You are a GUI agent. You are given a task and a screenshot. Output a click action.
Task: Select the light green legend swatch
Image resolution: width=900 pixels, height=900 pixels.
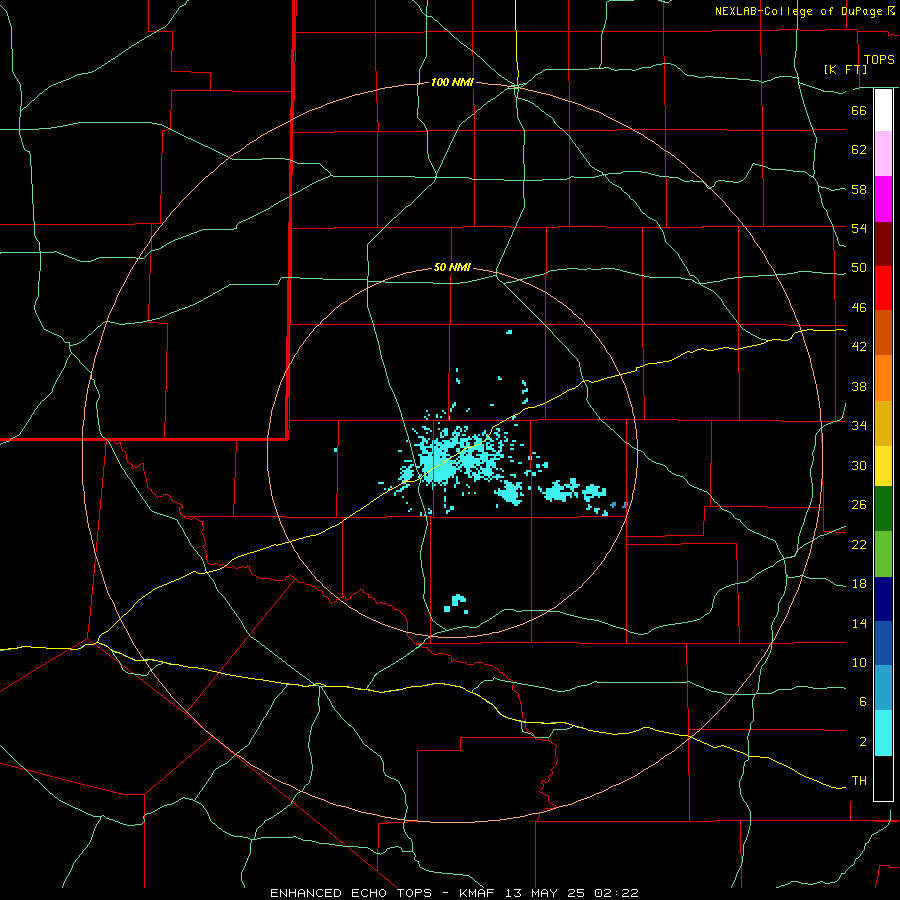click(x=883, y=554)
